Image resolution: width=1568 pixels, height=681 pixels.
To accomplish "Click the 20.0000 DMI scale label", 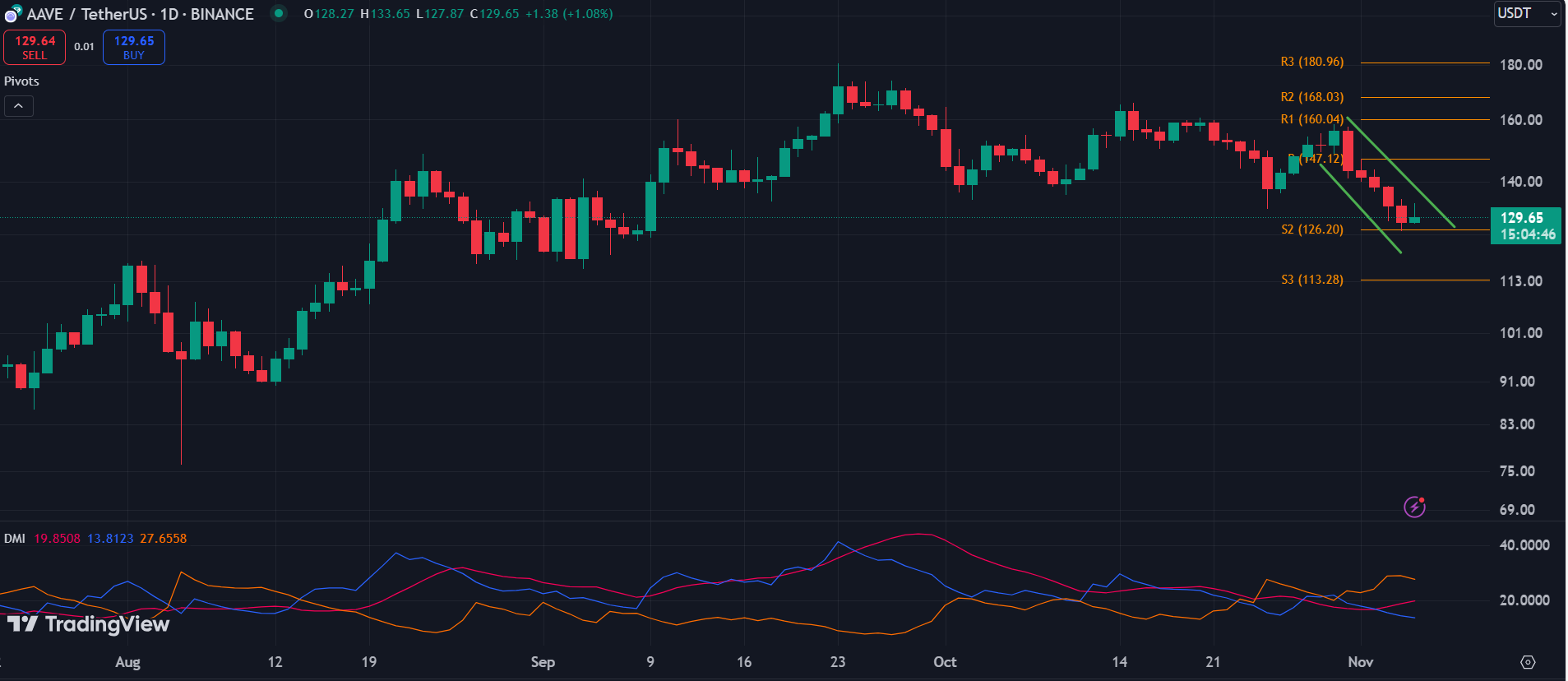I will click(x=1524, y=600).
